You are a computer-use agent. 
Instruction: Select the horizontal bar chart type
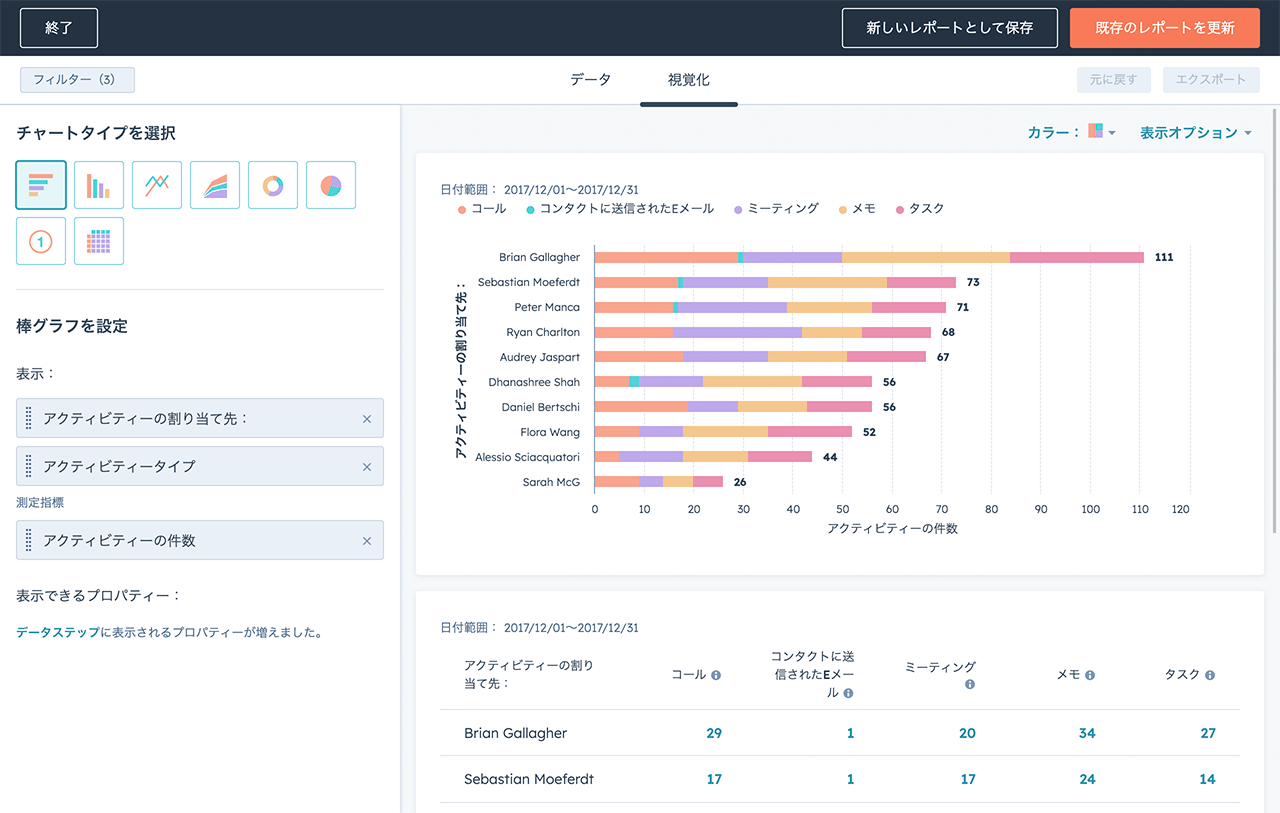[41, 185]
